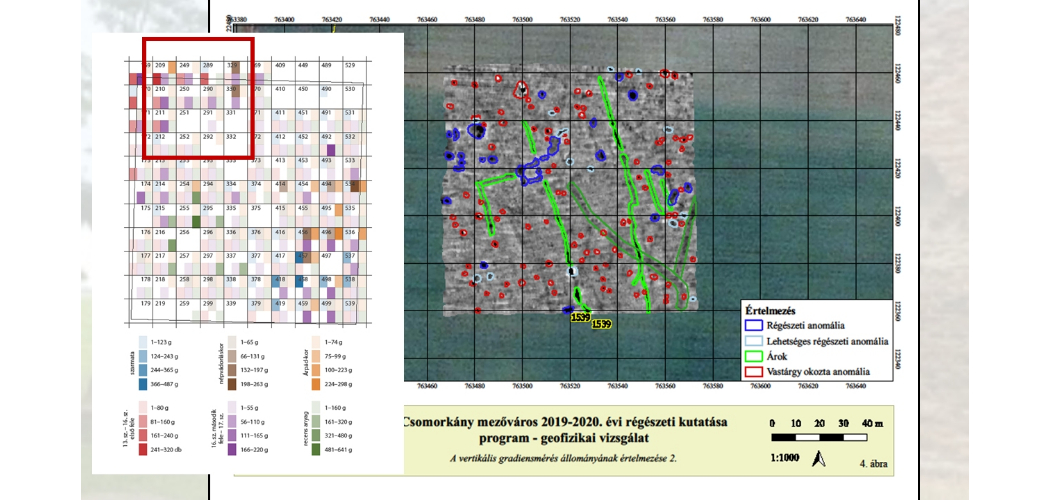Click the north arrow icon
Viewport: 1050px width, 500px height.
pos(816,459)
